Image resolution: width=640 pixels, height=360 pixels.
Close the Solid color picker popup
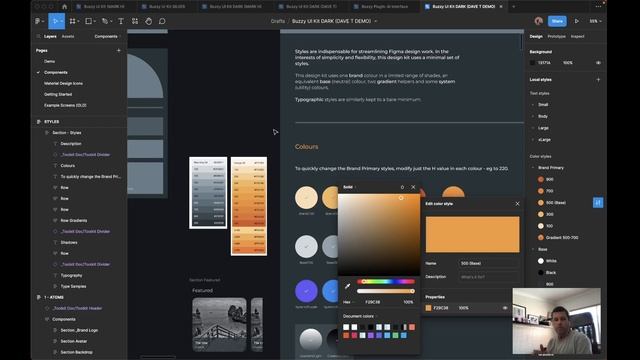point(413,187)
